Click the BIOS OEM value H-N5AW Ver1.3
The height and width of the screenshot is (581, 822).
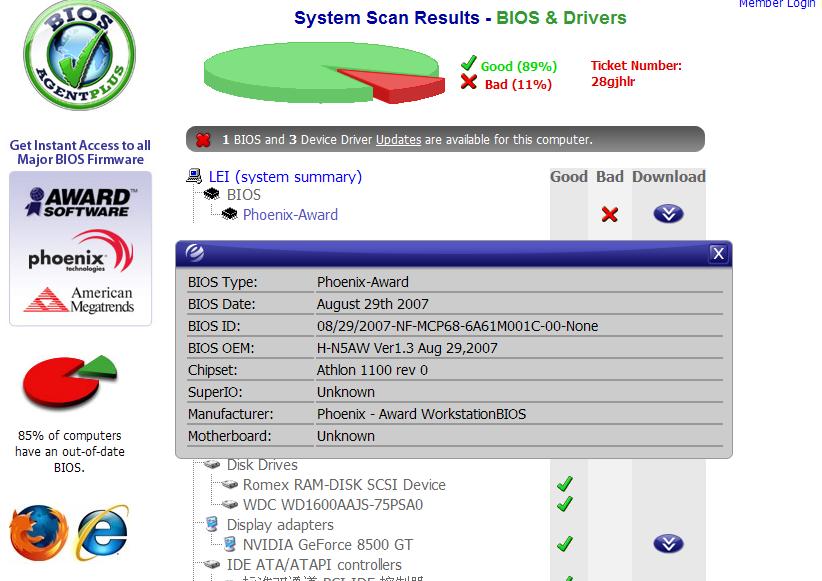coord(407,348)
